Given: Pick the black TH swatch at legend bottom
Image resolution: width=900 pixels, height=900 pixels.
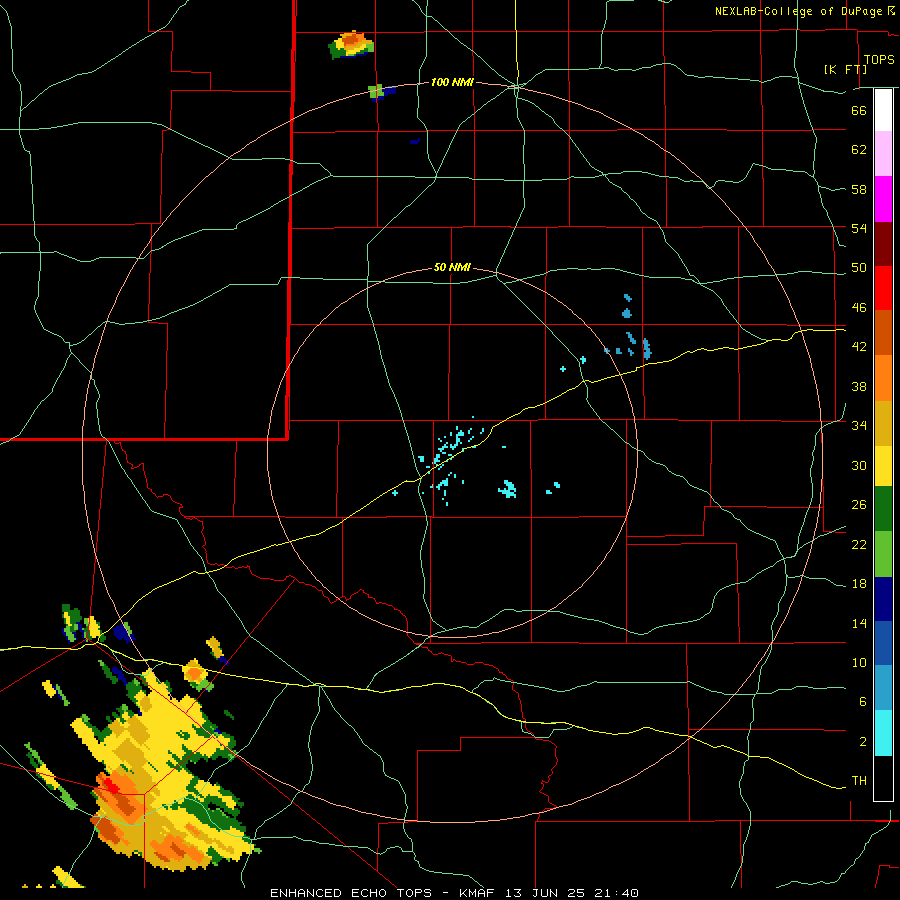Looking at the screenshot, I should 883,778.
